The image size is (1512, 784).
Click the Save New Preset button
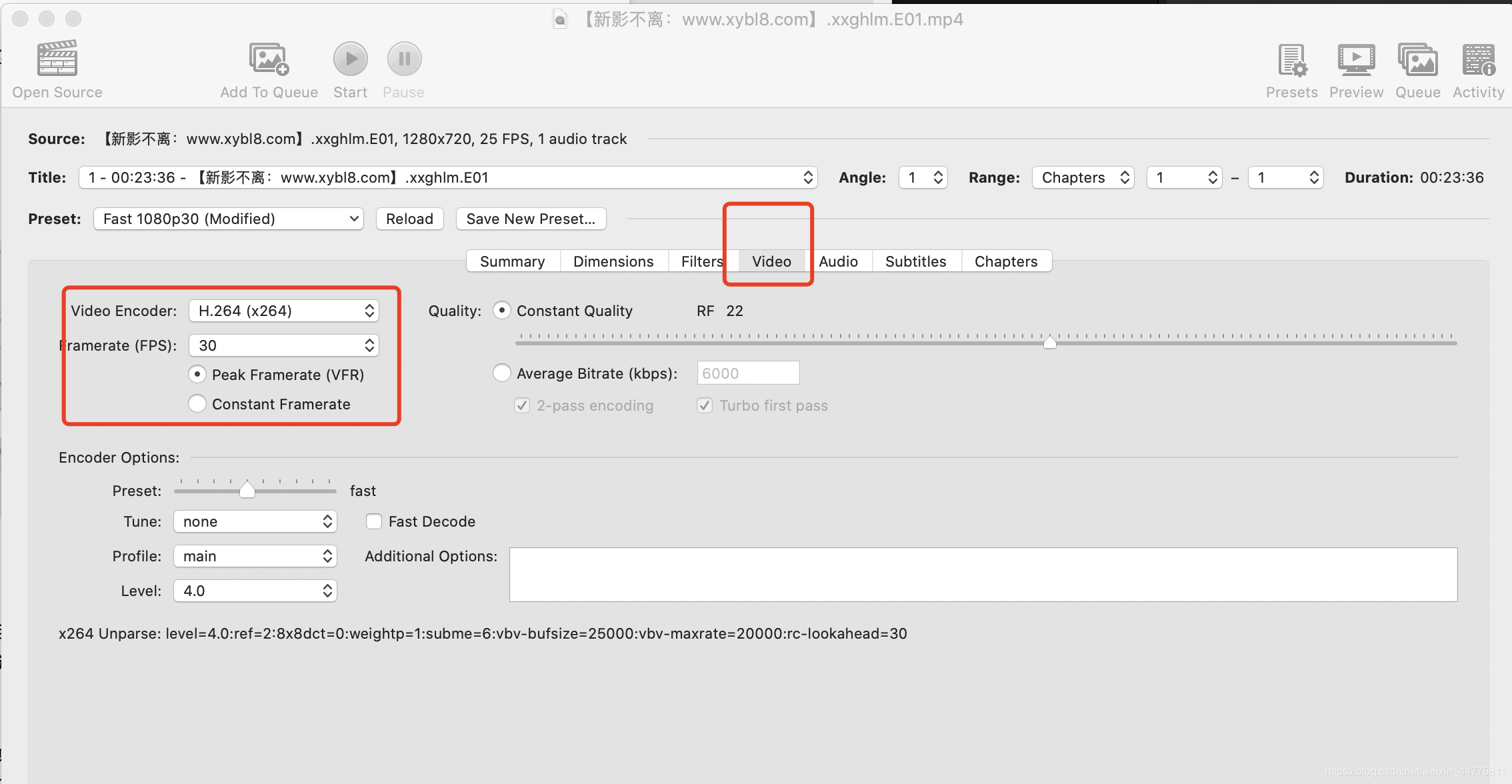tap(530, 218)
